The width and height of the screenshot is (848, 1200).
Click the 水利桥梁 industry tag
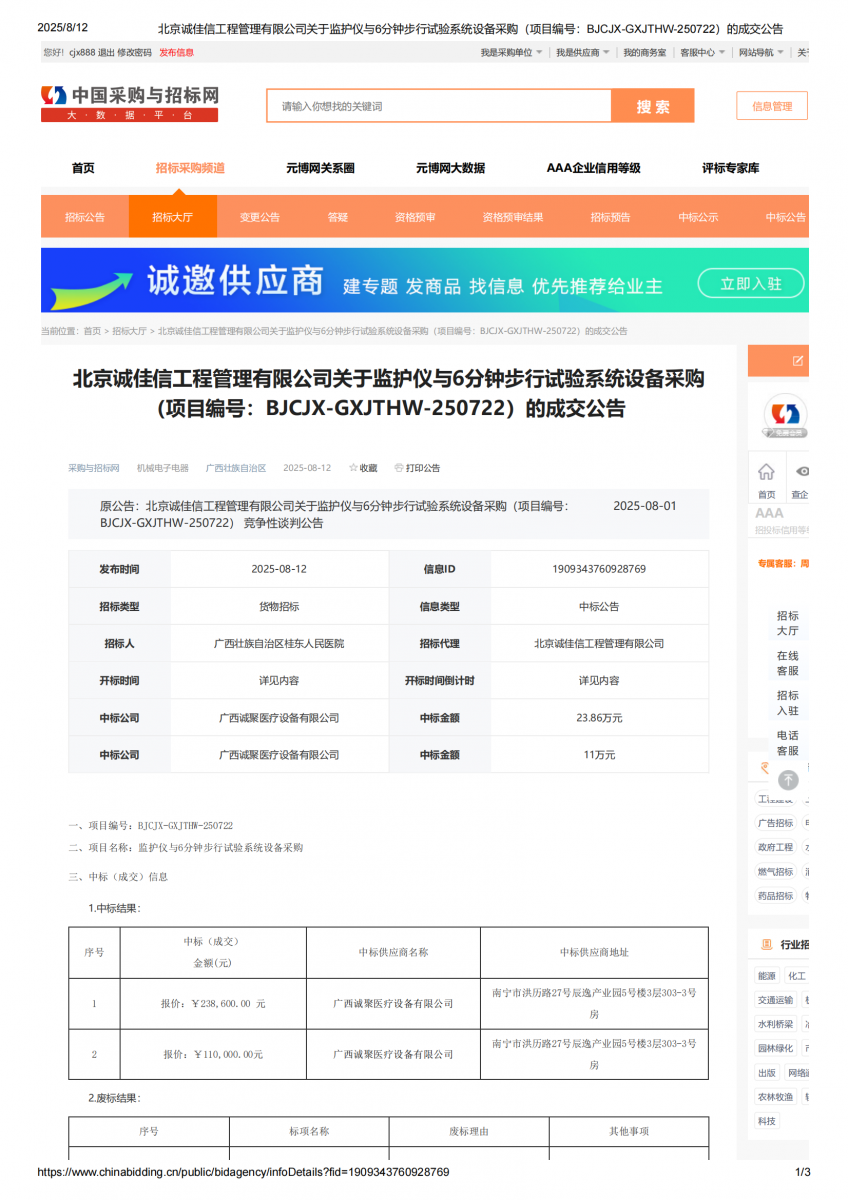pos(775,1024)
